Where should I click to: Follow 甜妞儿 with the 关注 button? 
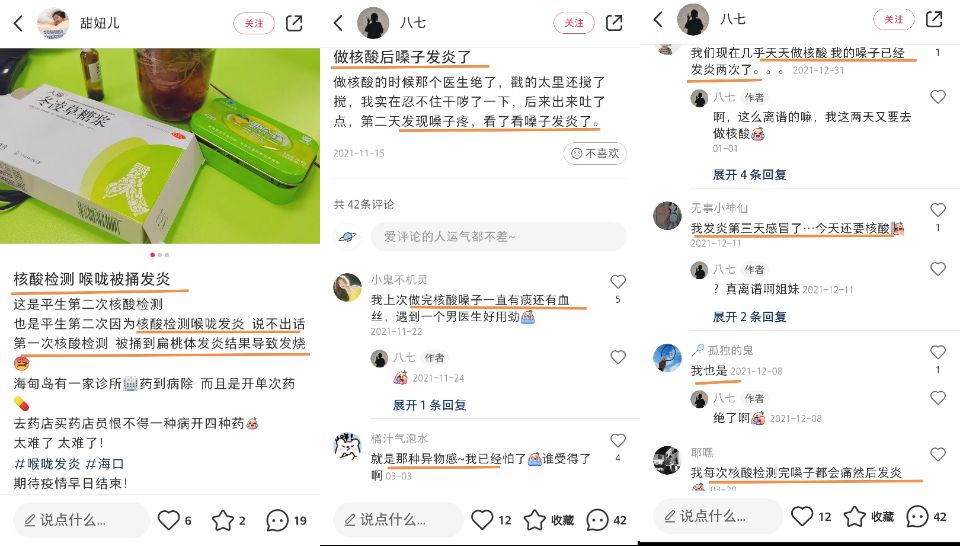click(x=254, y=23)
